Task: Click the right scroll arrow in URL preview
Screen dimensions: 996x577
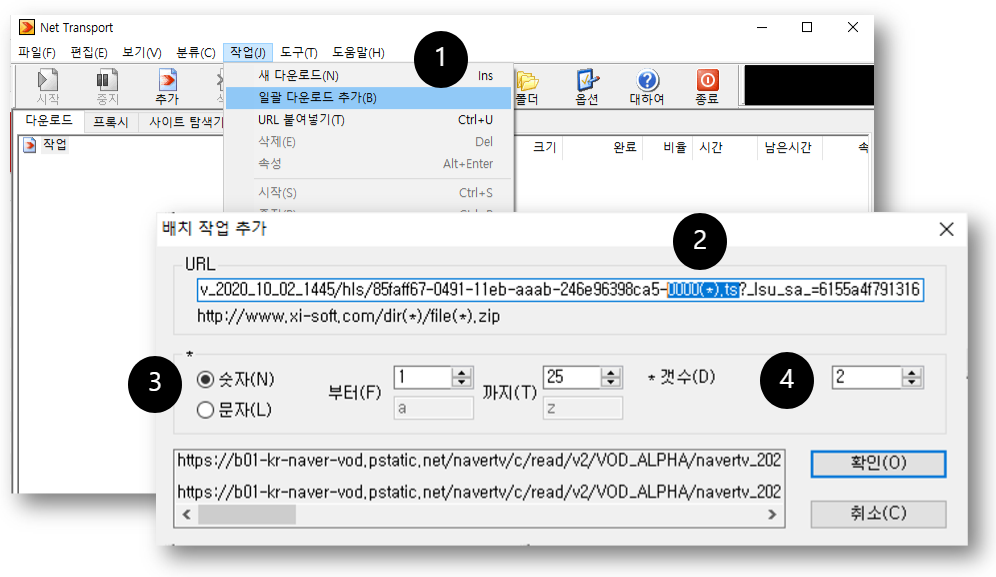Action: pyautogui.click(x=772, y=515)
